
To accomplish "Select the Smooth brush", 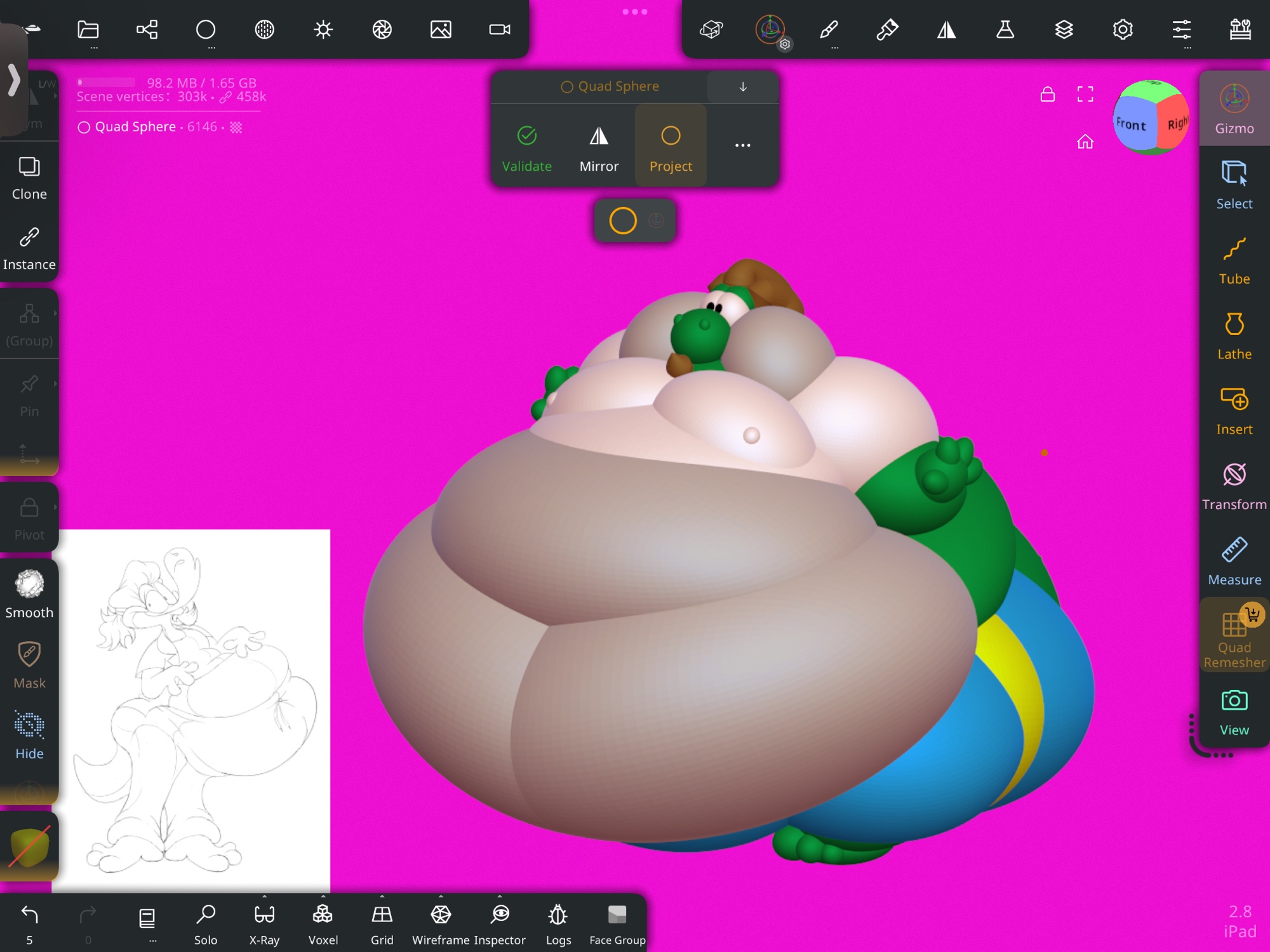I will (29, 593).
